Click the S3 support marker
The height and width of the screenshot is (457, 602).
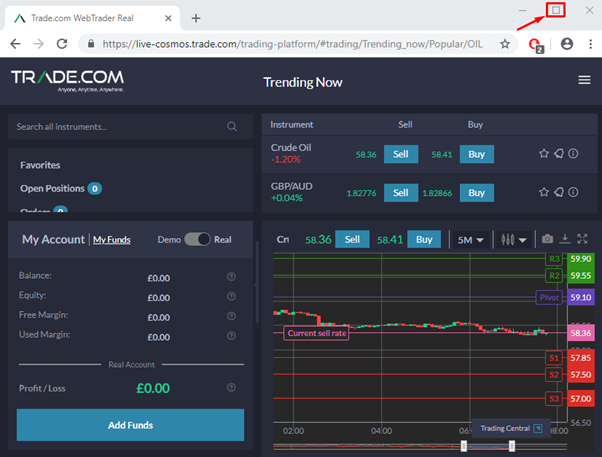coord(554,399)
